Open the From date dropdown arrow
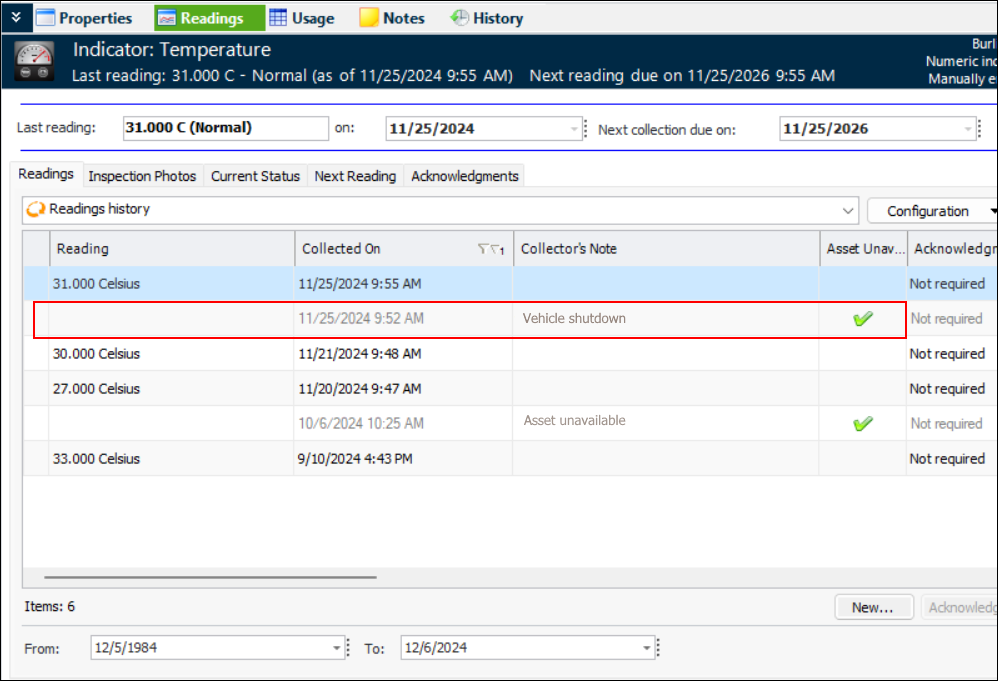The width and height of the screenshot is (998, 681). tap(337, 648)
